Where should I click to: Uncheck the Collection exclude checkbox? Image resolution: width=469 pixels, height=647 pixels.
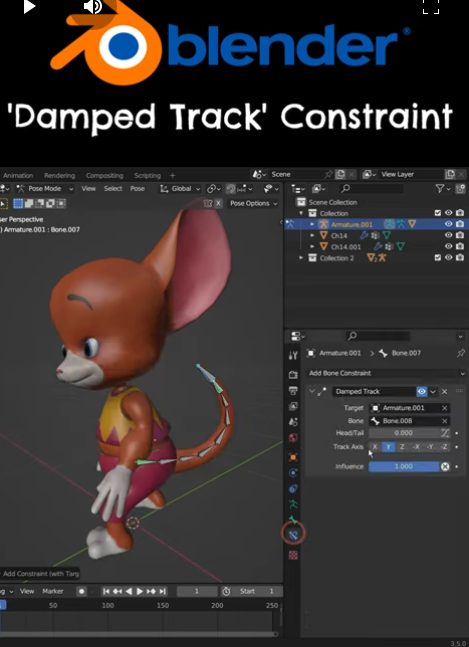pyautogui.click(x=438, y=213)
